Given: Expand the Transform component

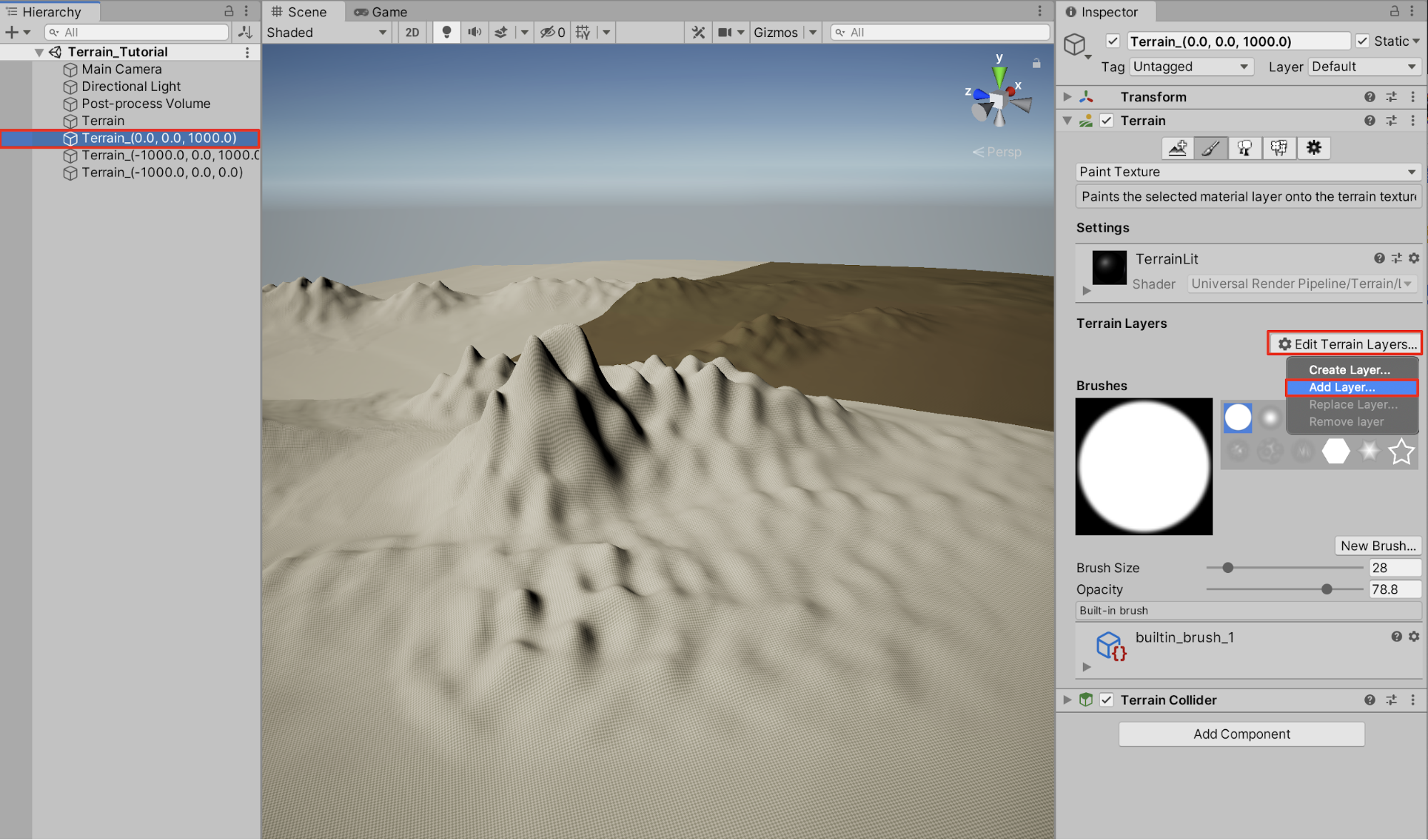Looking at the screenshot, I should [x=1067, y=97].
